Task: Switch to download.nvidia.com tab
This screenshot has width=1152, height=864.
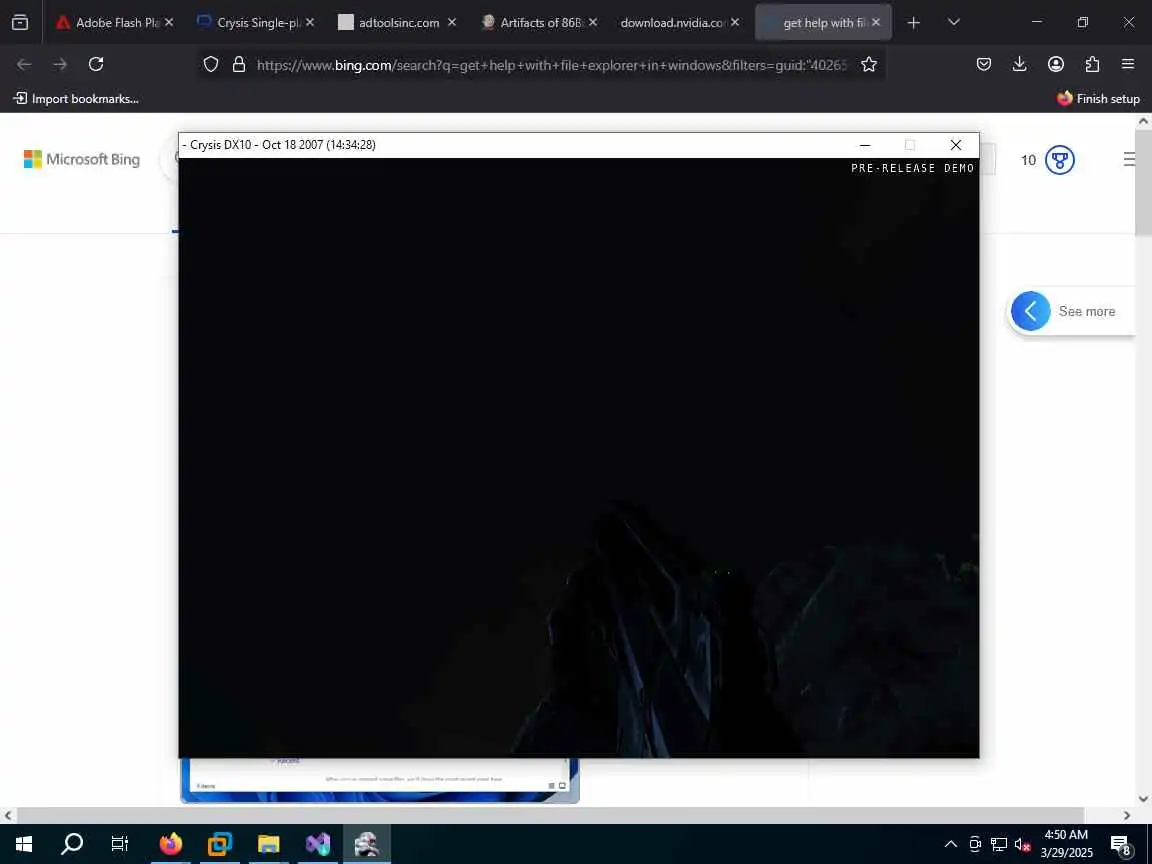Action: (678, 23)
